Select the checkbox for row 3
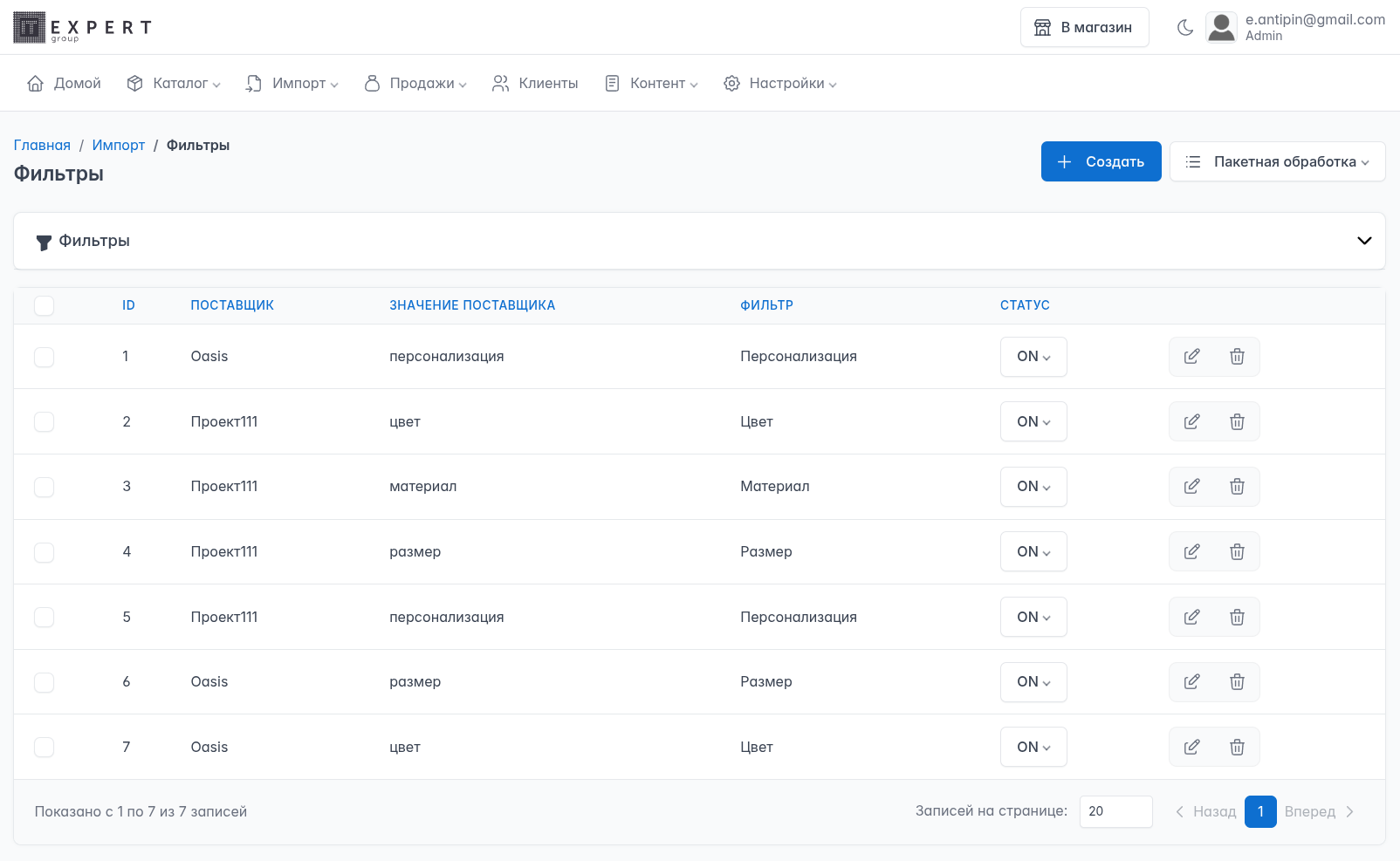The width and height of the screenshot is (1400, 861). 45,487
